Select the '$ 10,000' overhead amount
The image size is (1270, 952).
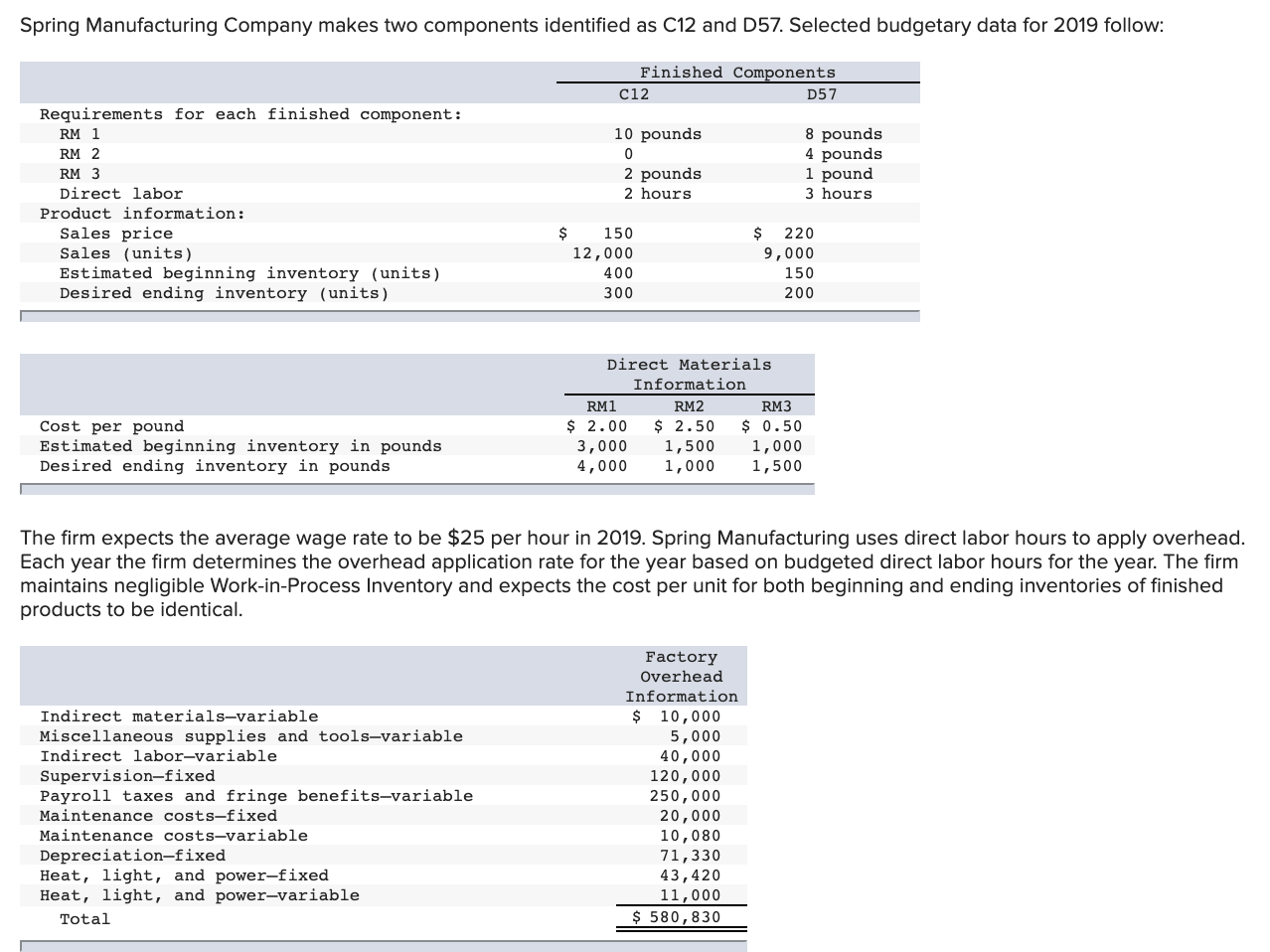tap(677, 716)
